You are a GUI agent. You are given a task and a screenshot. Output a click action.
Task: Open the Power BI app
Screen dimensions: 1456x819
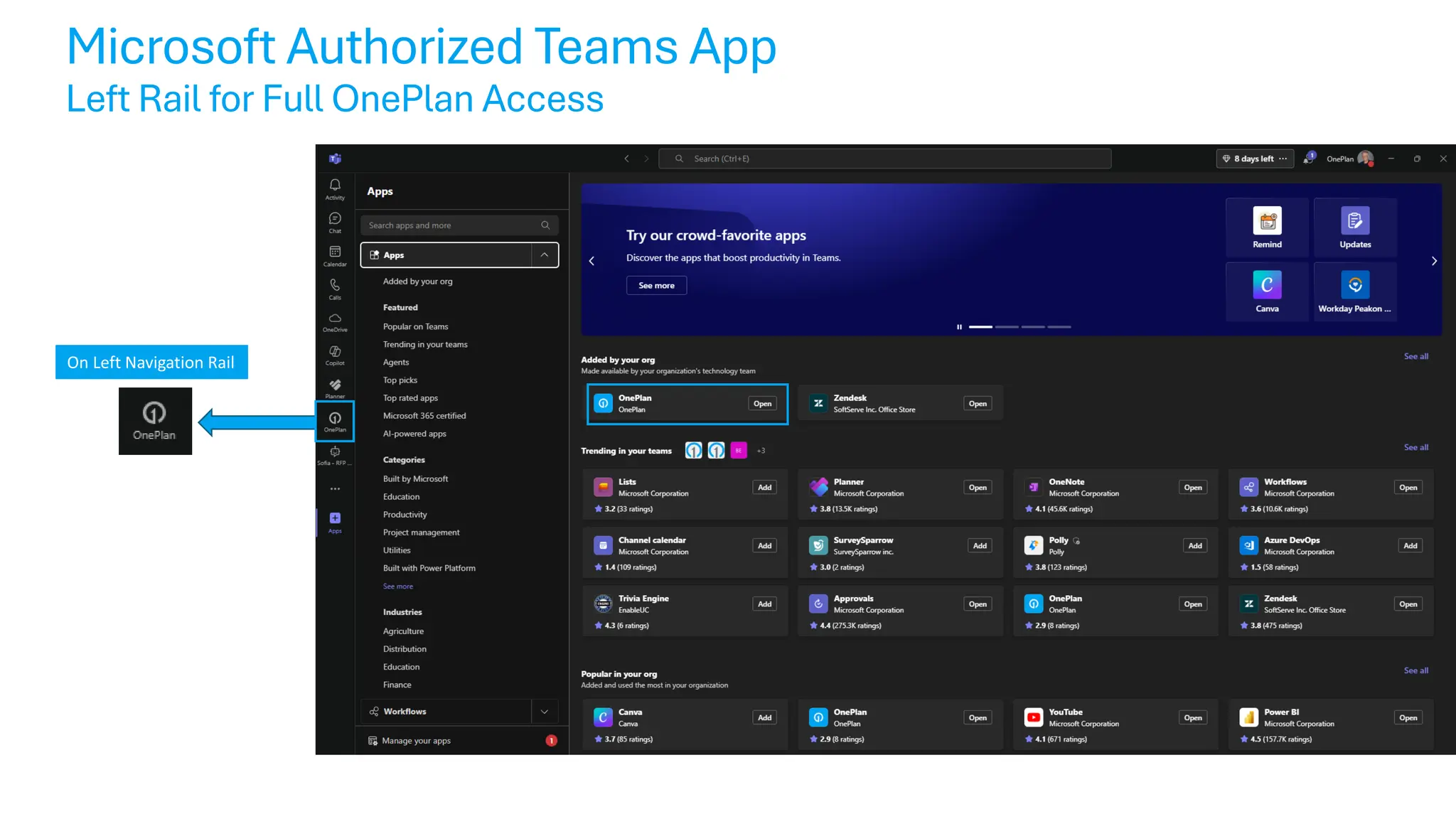(1408, 718)
